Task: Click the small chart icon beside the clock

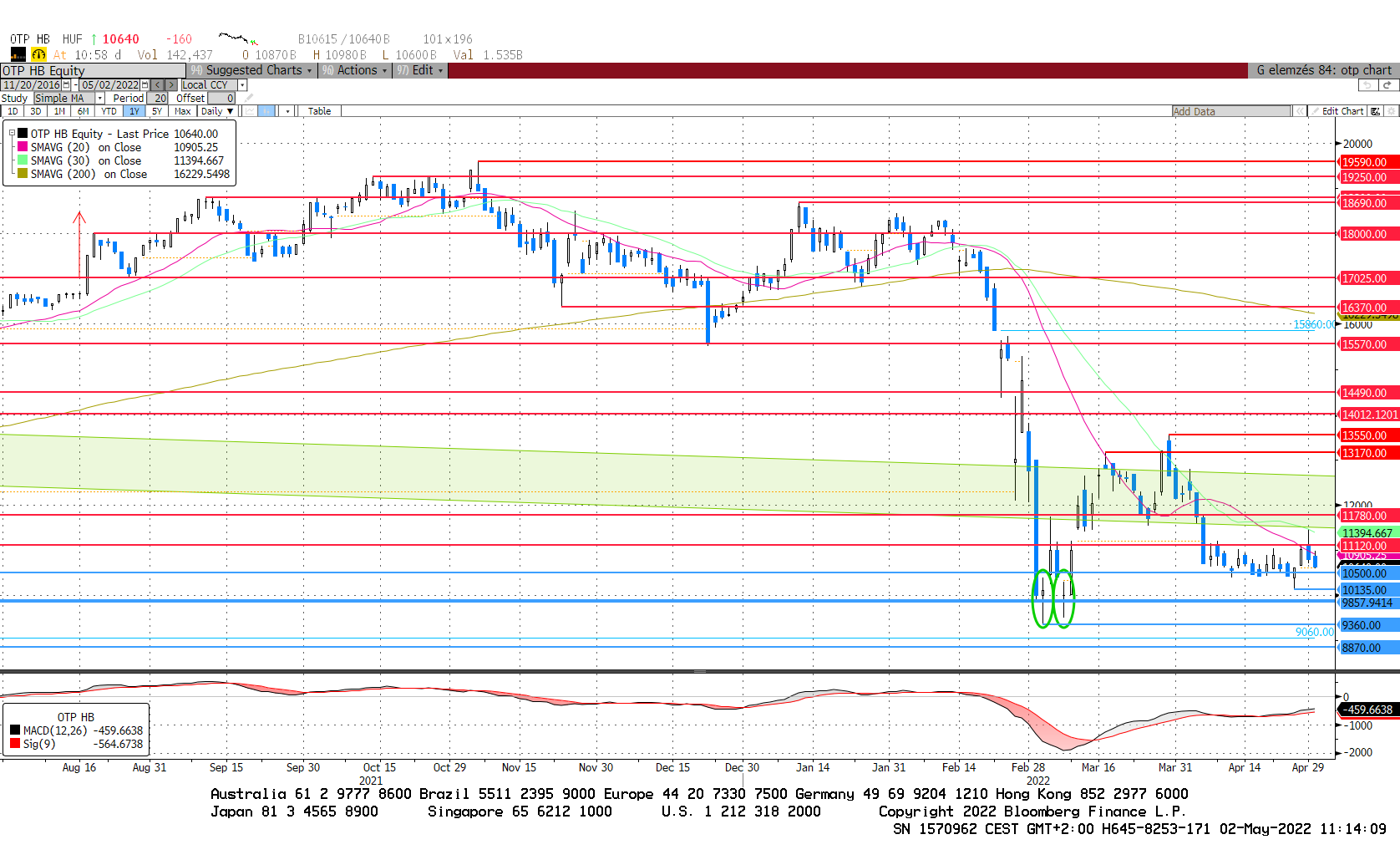Action: (18, 54)
